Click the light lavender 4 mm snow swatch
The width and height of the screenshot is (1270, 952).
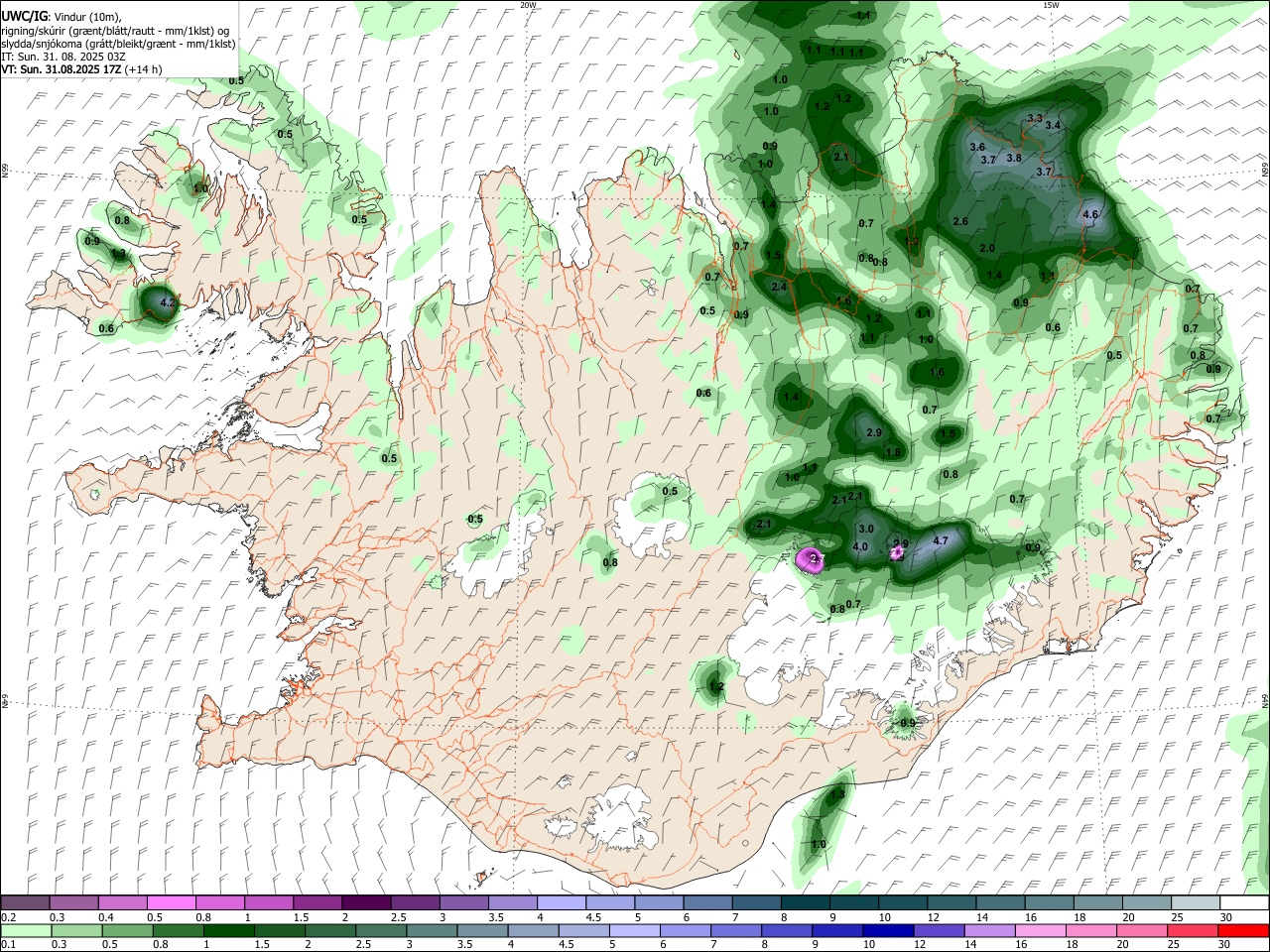(562, 902)
